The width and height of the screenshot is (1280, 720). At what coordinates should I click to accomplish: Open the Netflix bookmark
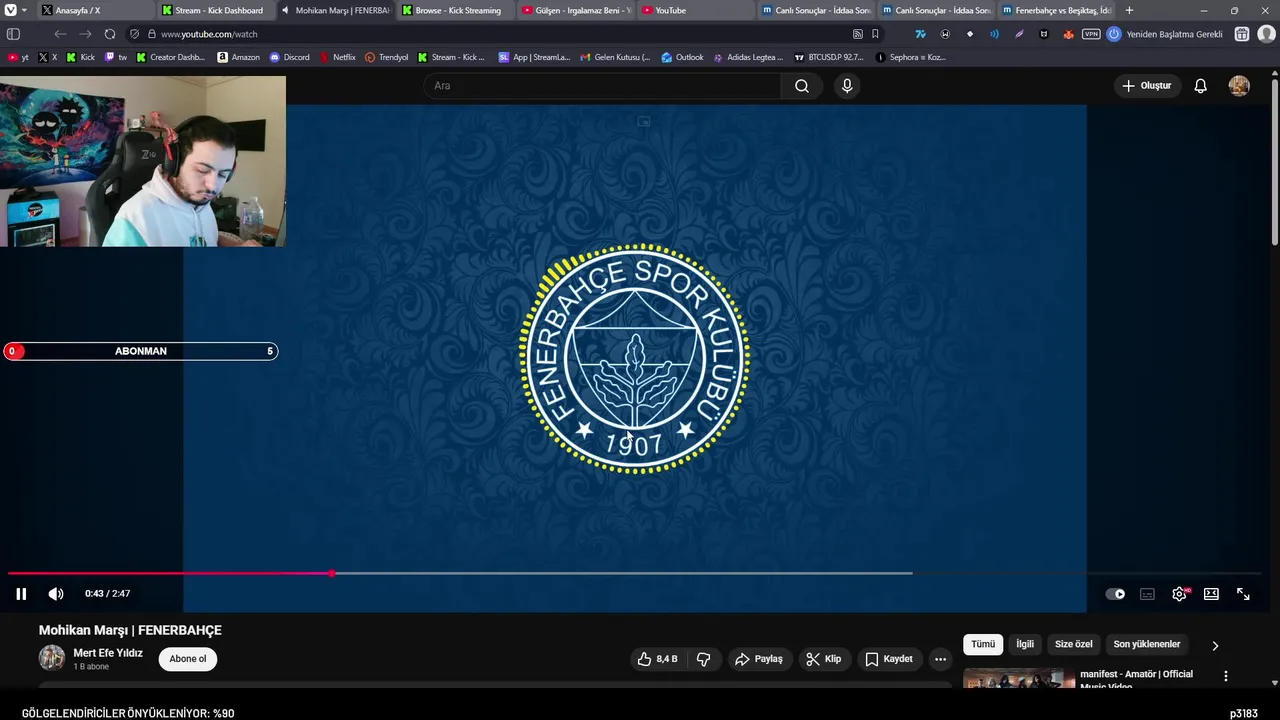(338, 57)
